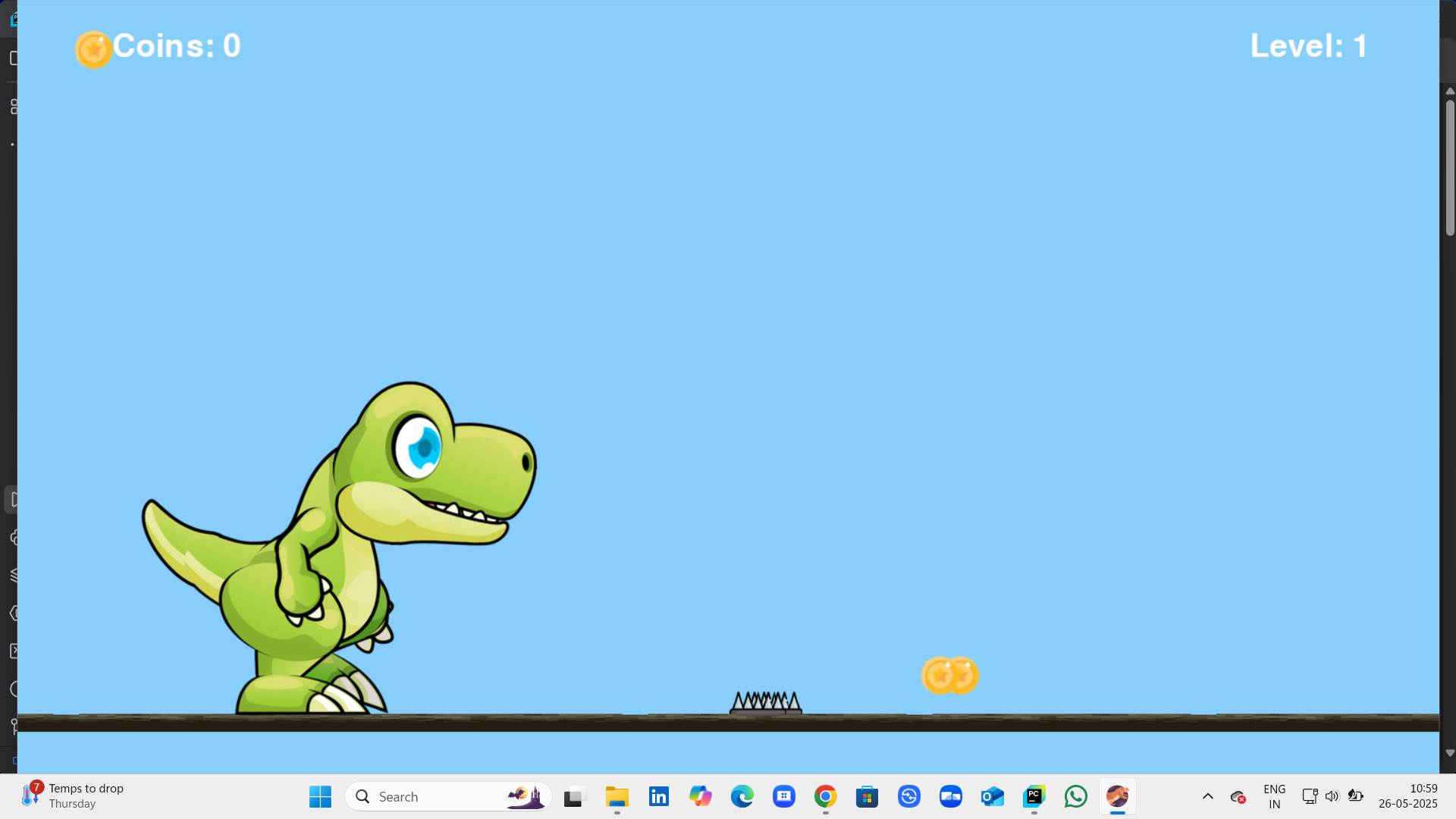Click the scrollbar down arrow on right
1456x819 pixels.
[1449, 753]
